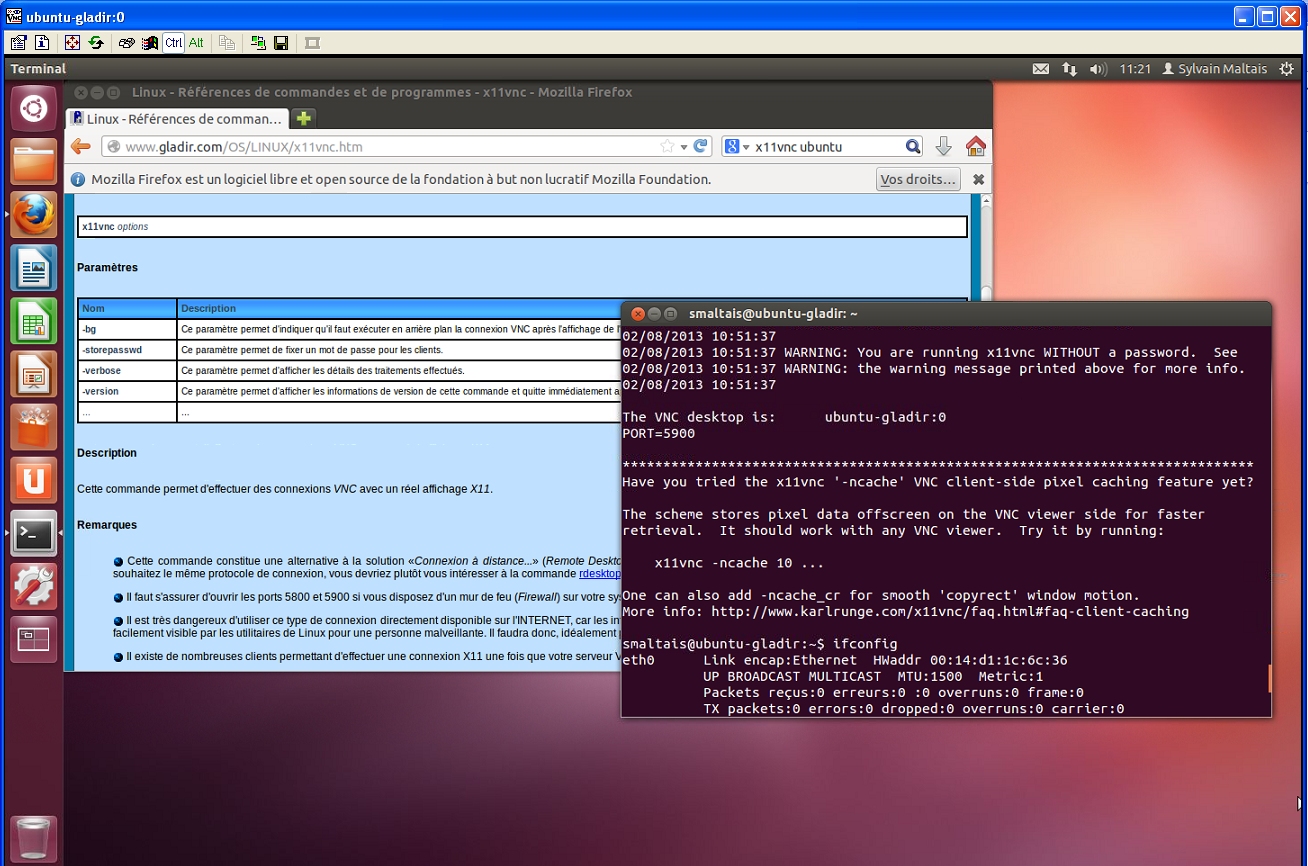Image resolution: width=1308 pixels, height=866 pixels.
Task: Click Firefox home icon
Action: coord(975,147)
